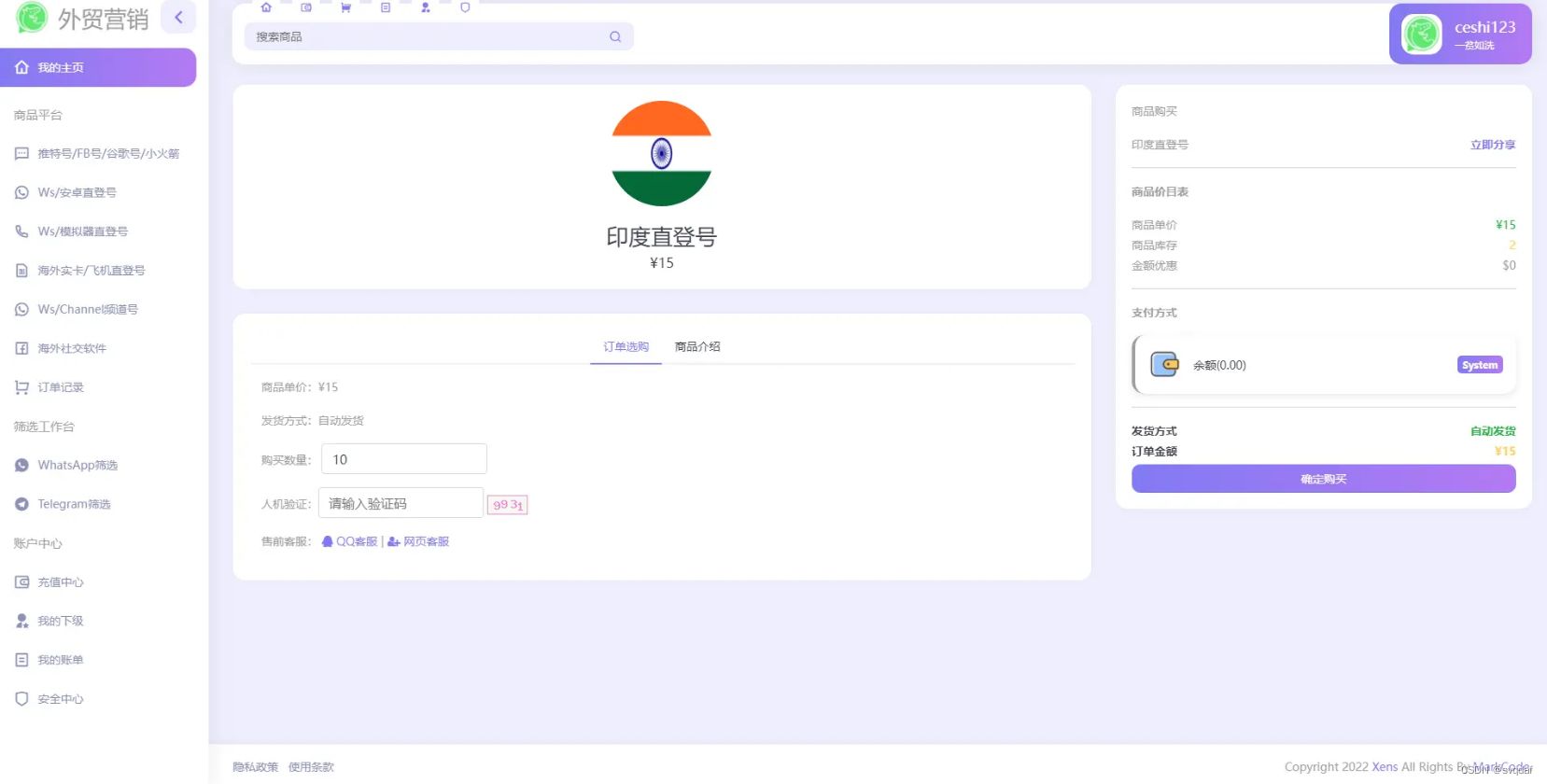Click the 确定购买 purchase button
This screenshot has height=784, width=1547.
coord(1324,479)
